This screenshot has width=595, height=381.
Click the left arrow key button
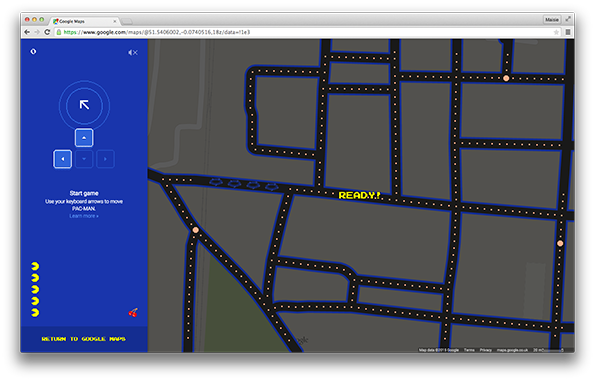click(63, 159)
